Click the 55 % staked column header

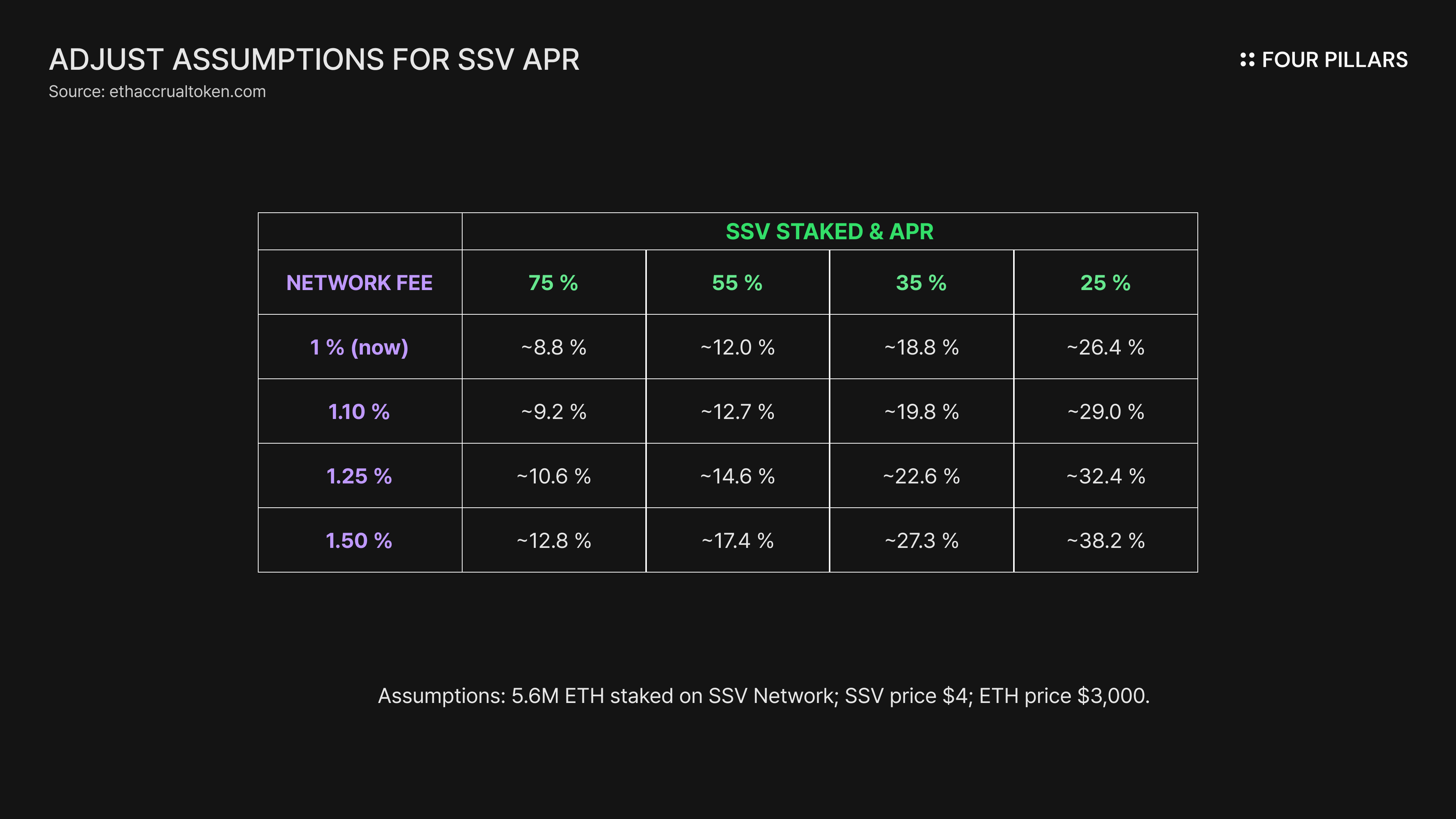click(737, 282)
